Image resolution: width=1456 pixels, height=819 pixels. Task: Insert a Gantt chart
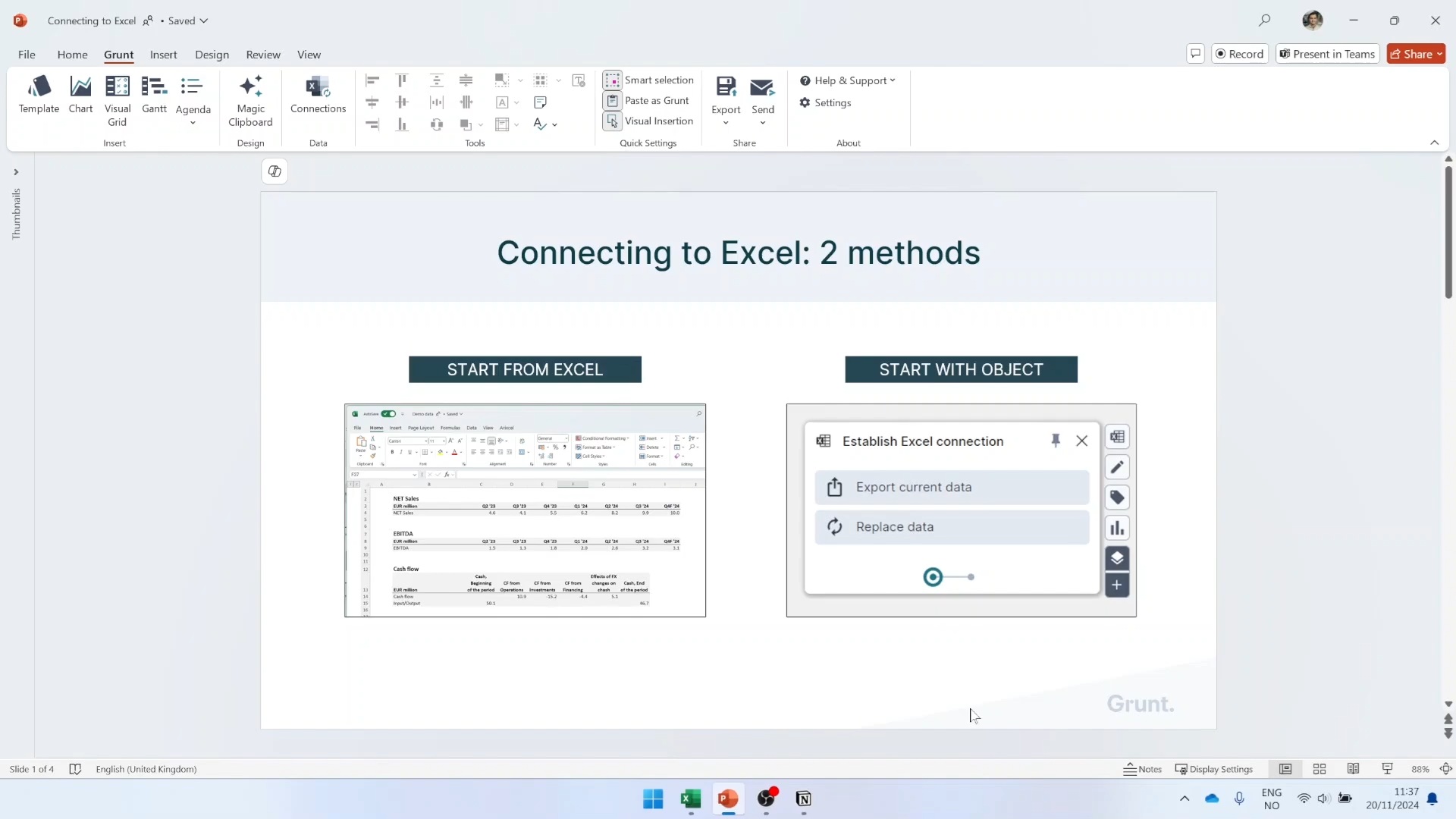pos(154,95)
